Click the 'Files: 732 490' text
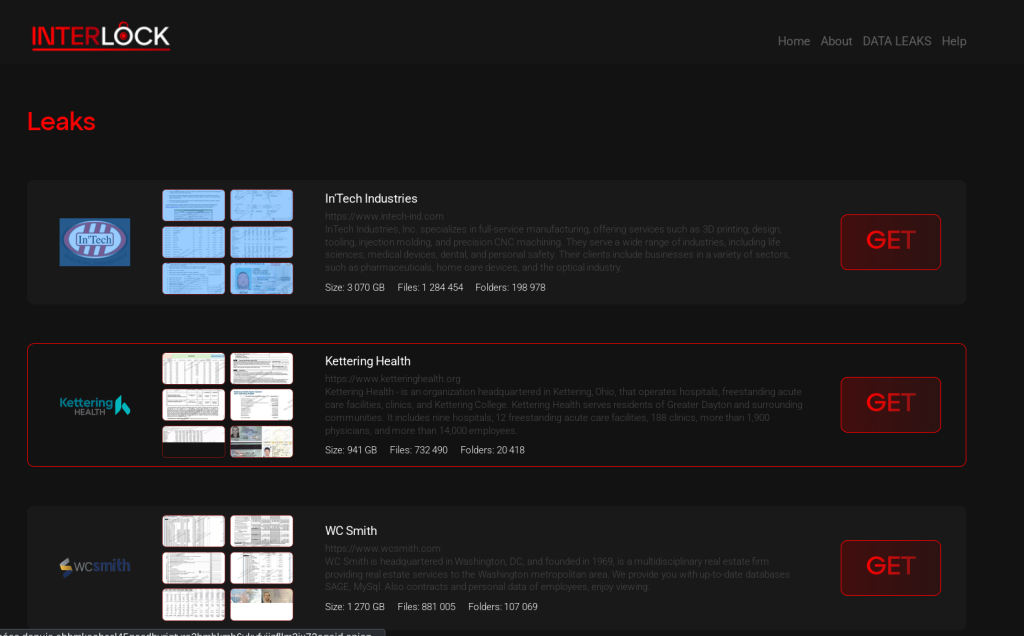1024x636 pixels. (x=419, y=450)
